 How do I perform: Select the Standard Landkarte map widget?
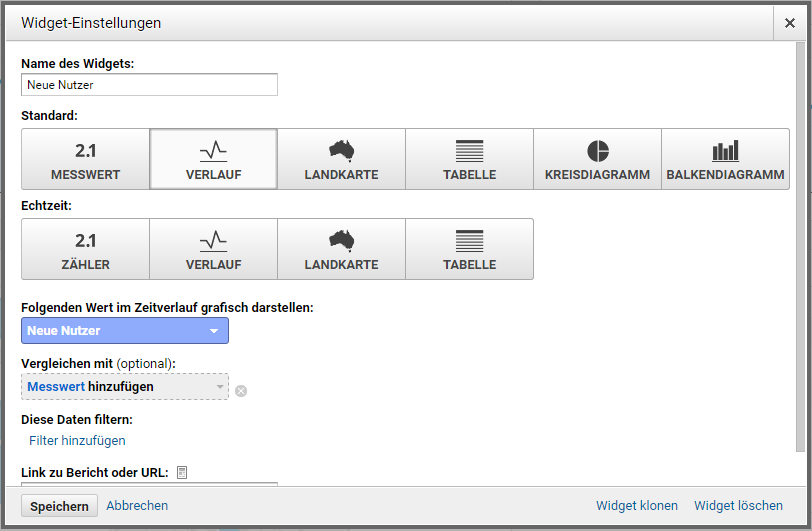tap(341, 159)
